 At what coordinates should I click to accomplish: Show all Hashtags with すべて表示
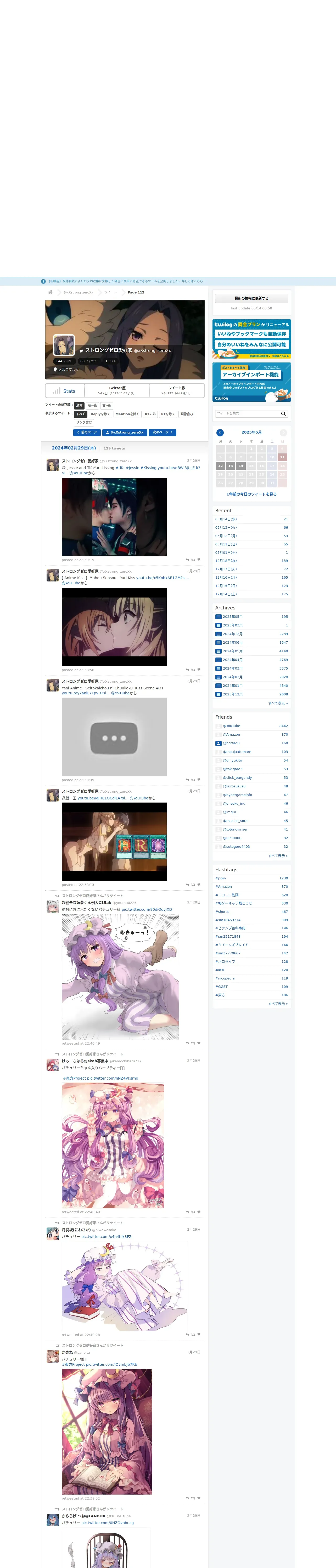coord(278,1004)
